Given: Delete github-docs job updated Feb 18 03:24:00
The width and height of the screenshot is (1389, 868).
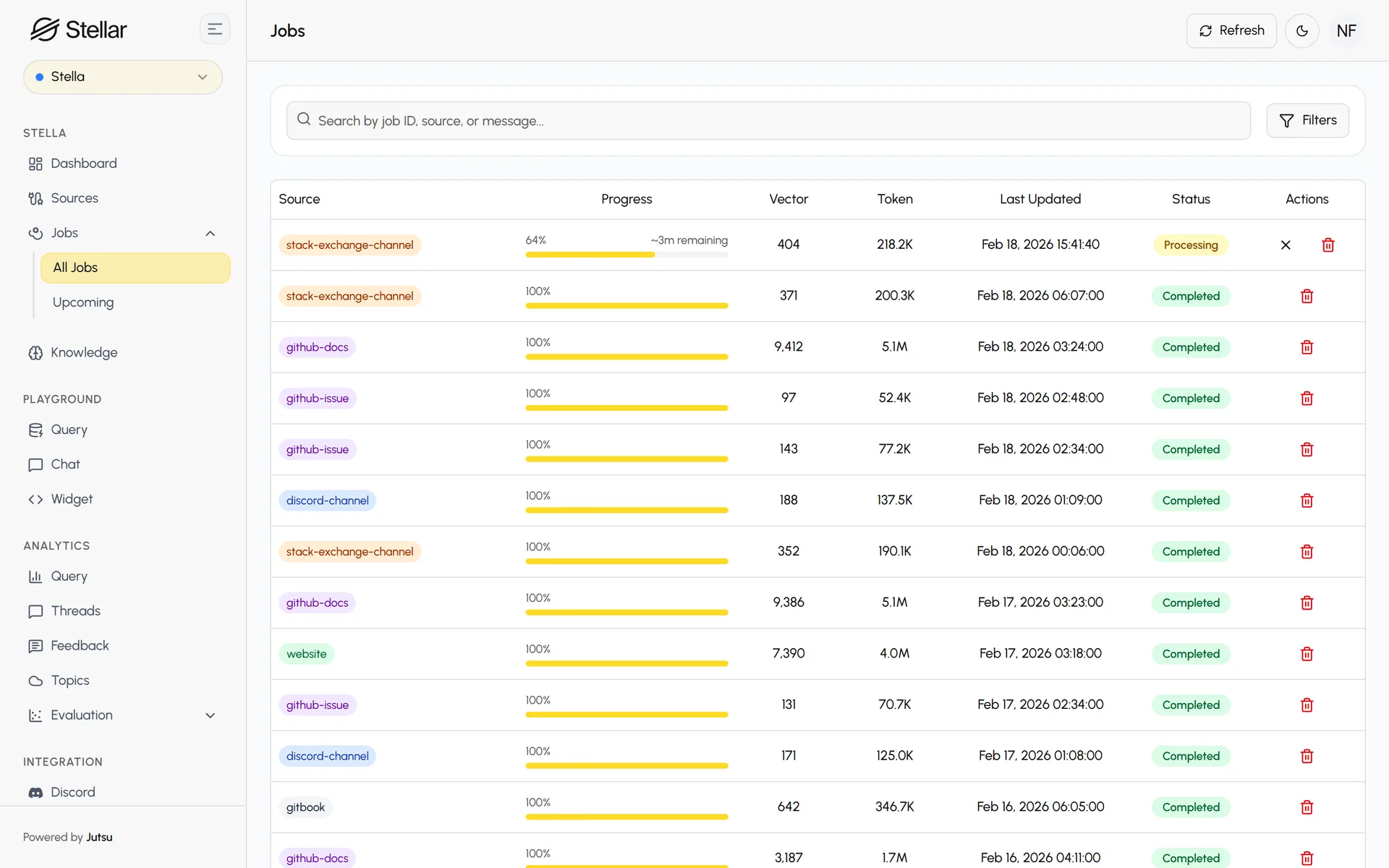Looking at the screenshot, I should [x=1307, y=348].
